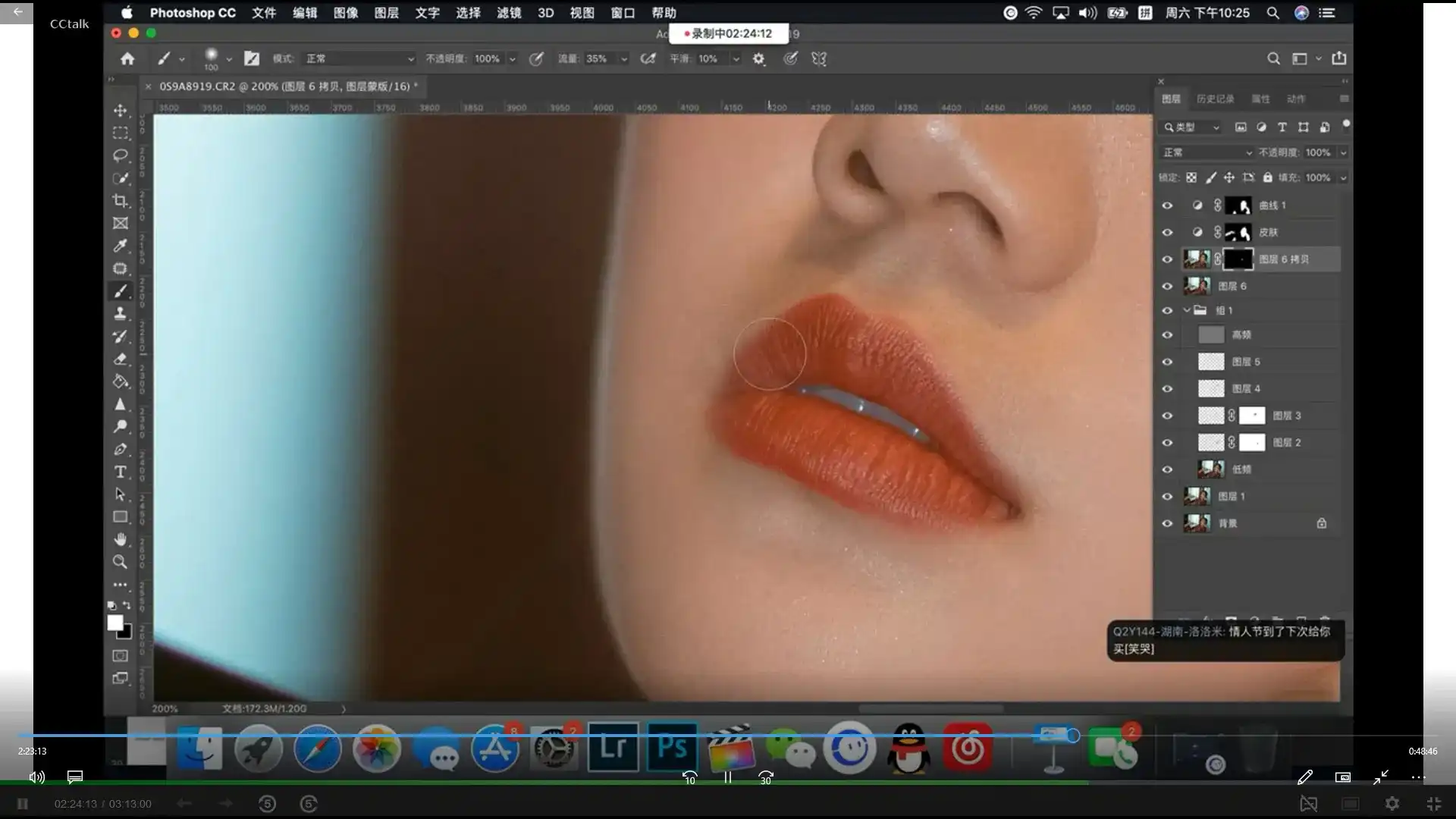Collapse the 组 1 layer group
Image resolution: width=1456 pixels, height=819 pixels.
[x=1187, y=310]
